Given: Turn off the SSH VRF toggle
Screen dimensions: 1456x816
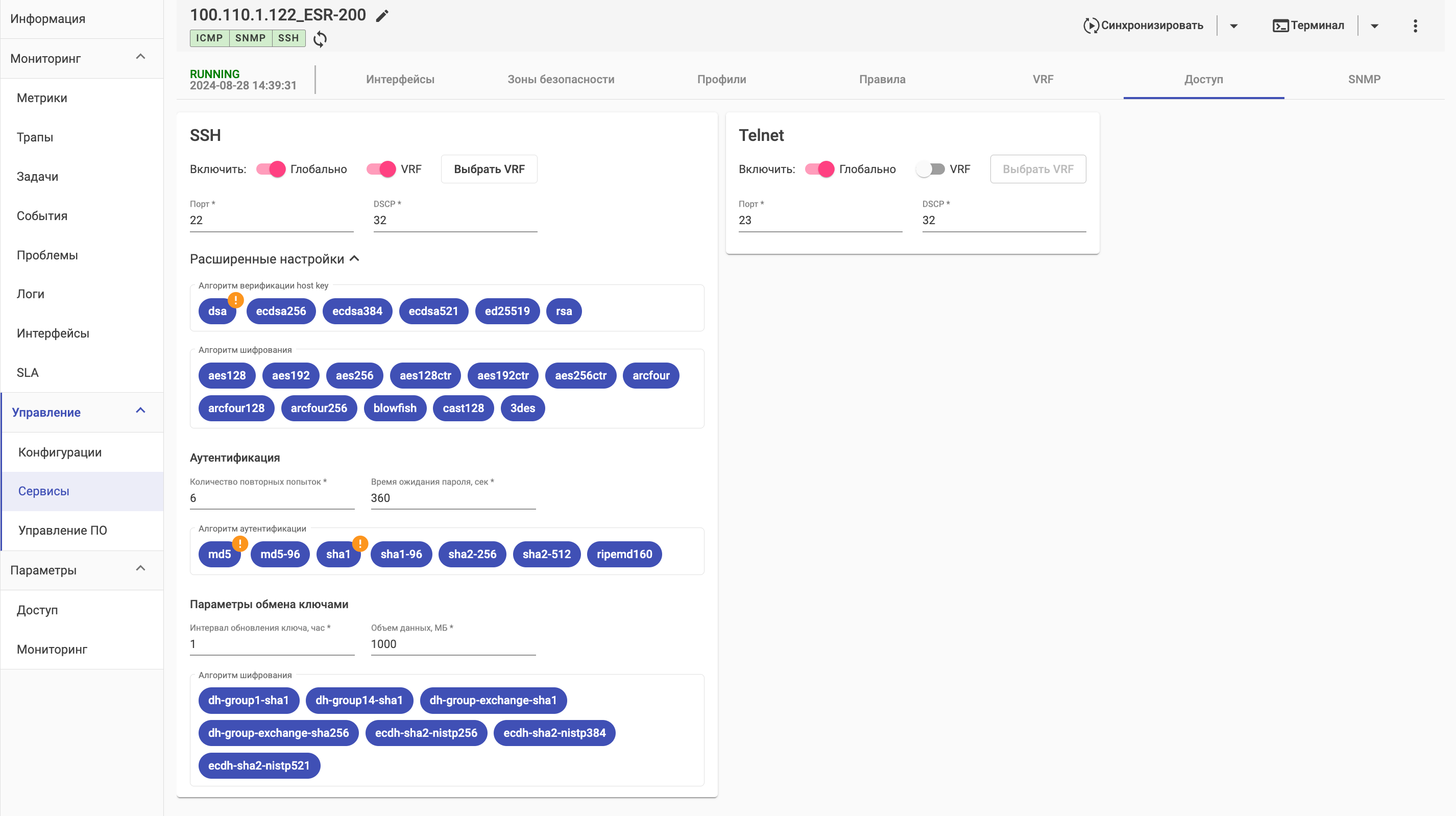Looking at the screenshot, I should [x=381, y=169].
